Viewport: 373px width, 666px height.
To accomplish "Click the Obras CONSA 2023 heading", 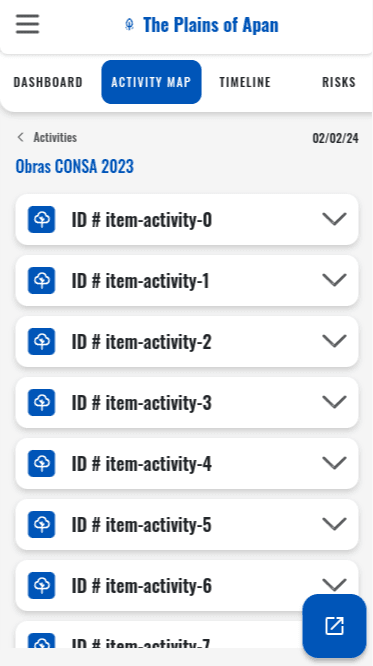I will [x=75, y=166].
